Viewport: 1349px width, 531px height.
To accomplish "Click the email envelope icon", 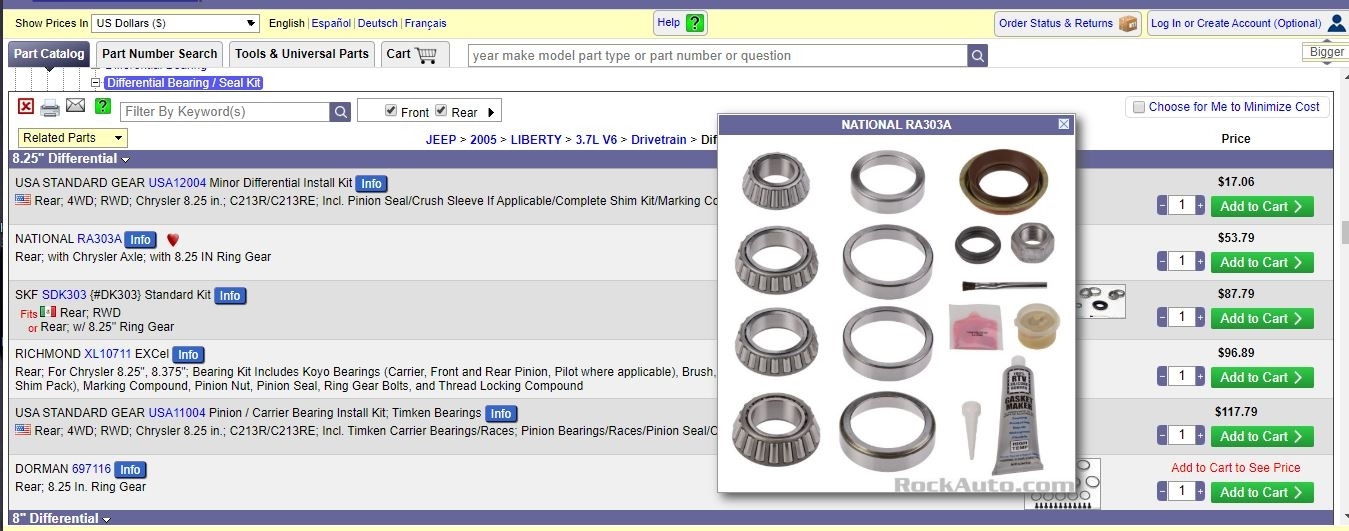I will click(76, 106).
